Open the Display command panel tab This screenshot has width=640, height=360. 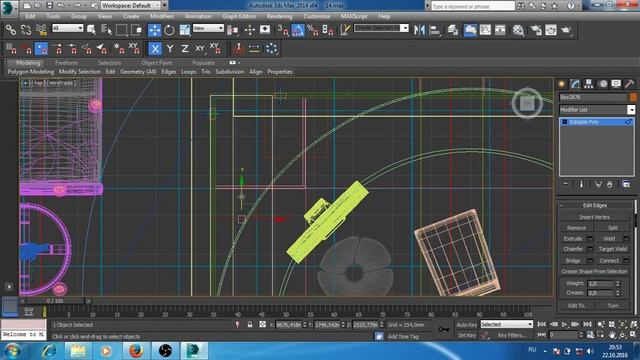pos(616,84)
